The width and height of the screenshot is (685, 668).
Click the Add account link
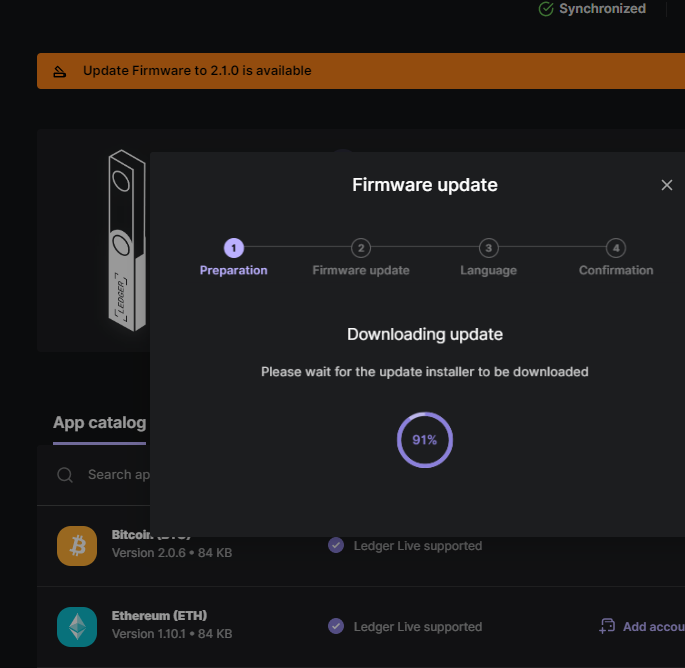pos(653,627)
